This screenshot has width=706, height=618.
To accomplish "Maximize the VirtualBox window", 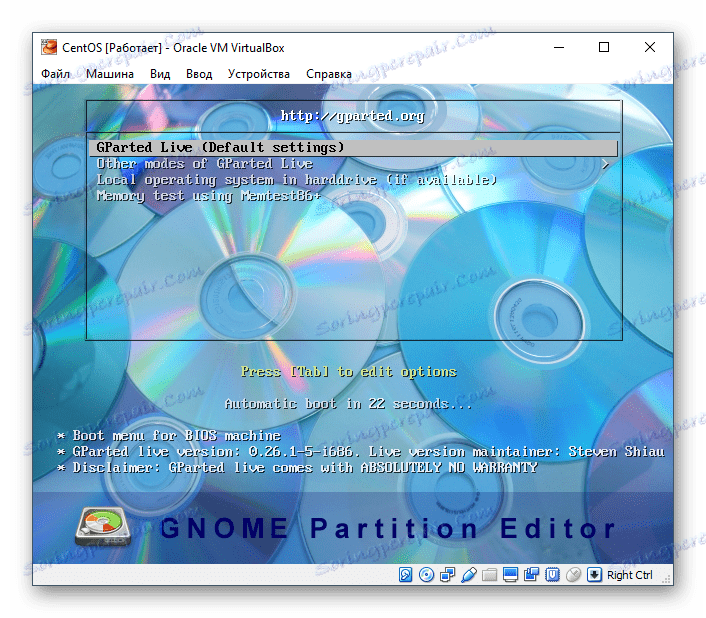I will click(x=604, y=47).
